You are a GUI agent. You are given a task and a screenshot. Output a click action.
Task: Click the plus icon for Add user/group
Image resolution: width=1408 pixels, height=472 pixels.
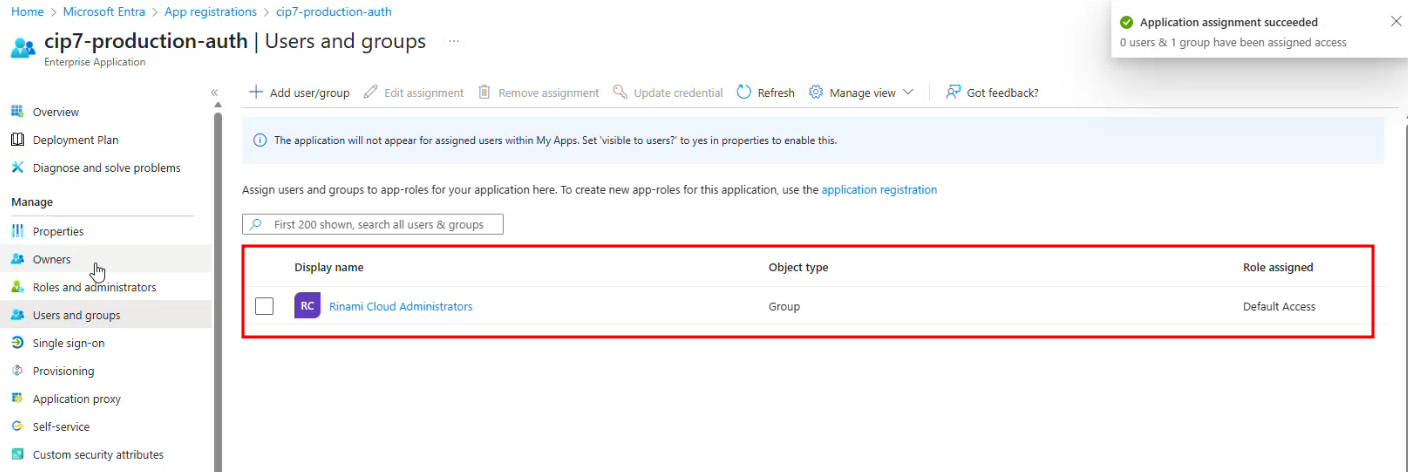pos(256,92)
